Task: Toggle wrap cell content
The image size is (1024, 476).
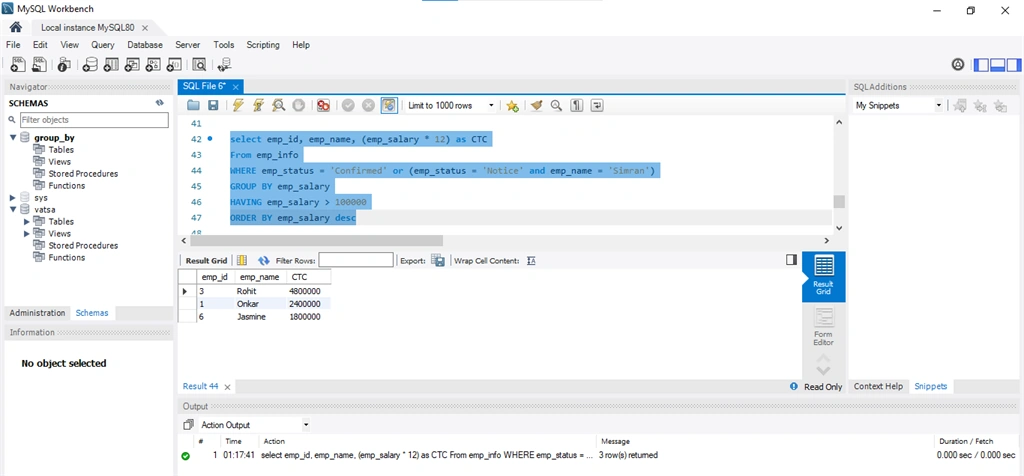Action: [531, 261]
